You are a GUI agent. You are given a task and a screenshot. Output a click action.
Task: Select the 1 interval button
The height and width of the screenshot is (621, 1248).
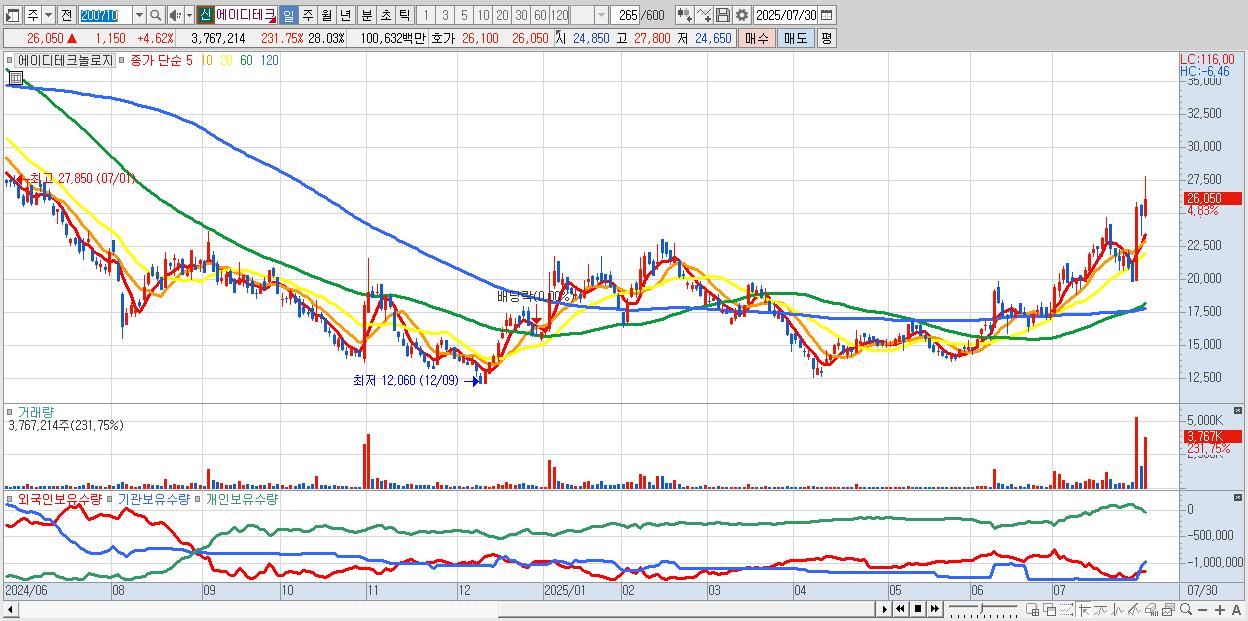click(x=426, y=15)
